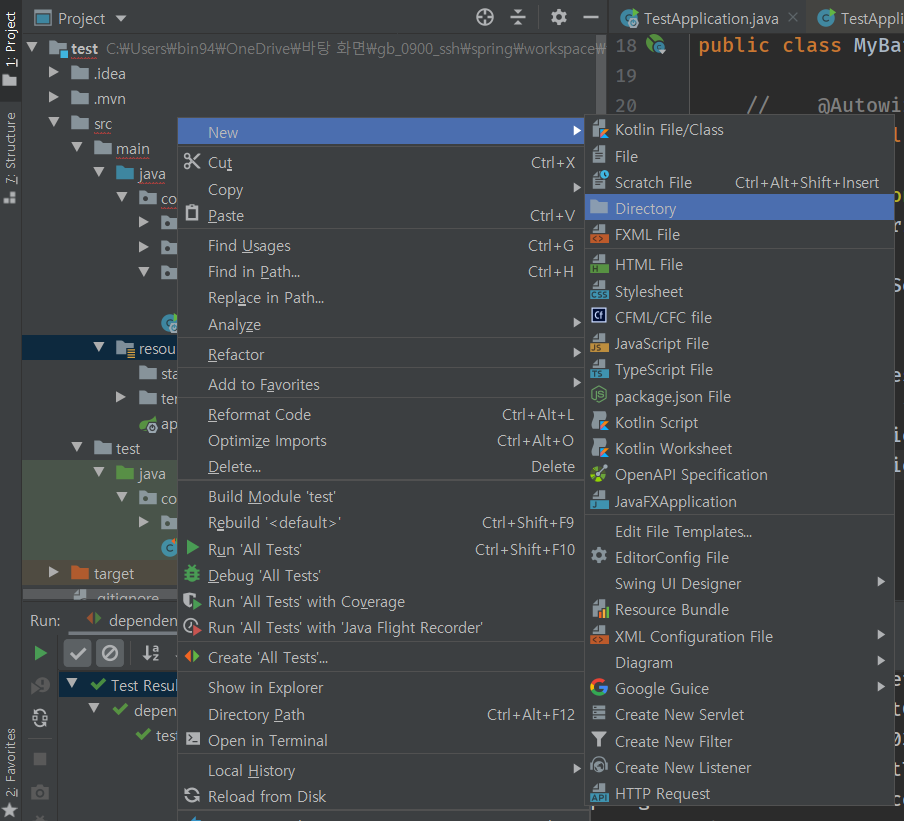Select Kotlin Script entry
Screen dimensions: 904x821
pos(739,423)
